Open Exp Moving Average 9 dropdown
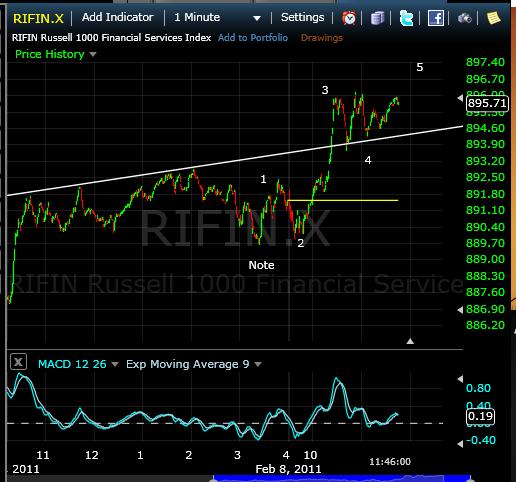 coord(193,364)
